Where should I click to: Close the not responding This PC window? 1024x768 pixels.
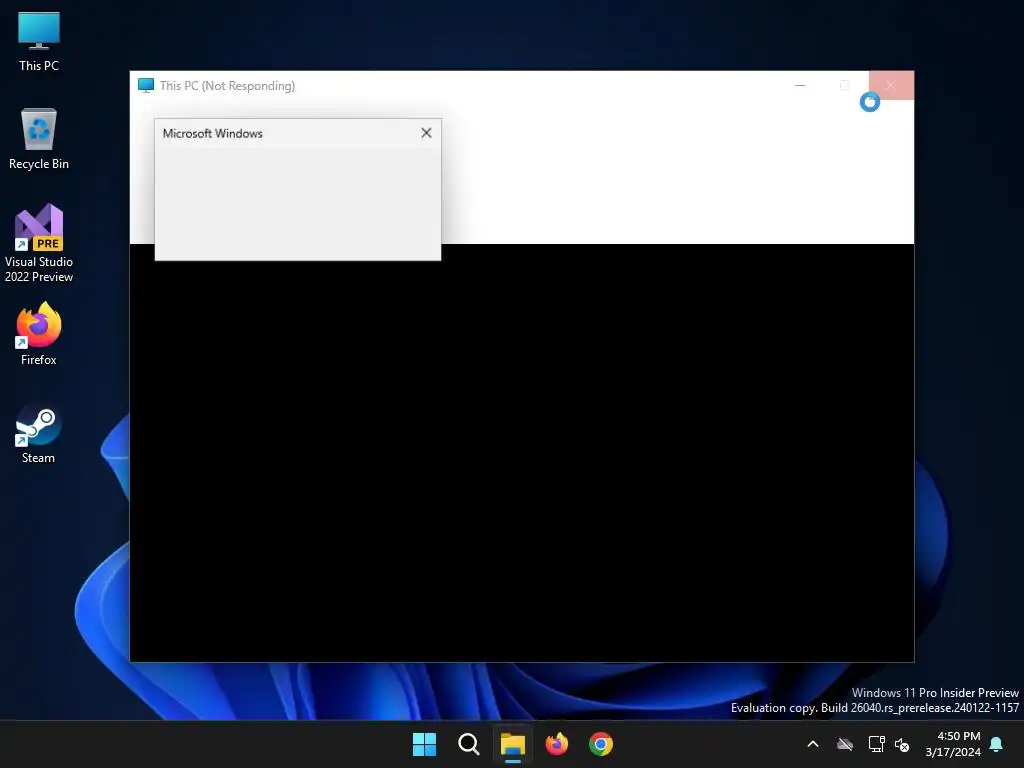891,86
